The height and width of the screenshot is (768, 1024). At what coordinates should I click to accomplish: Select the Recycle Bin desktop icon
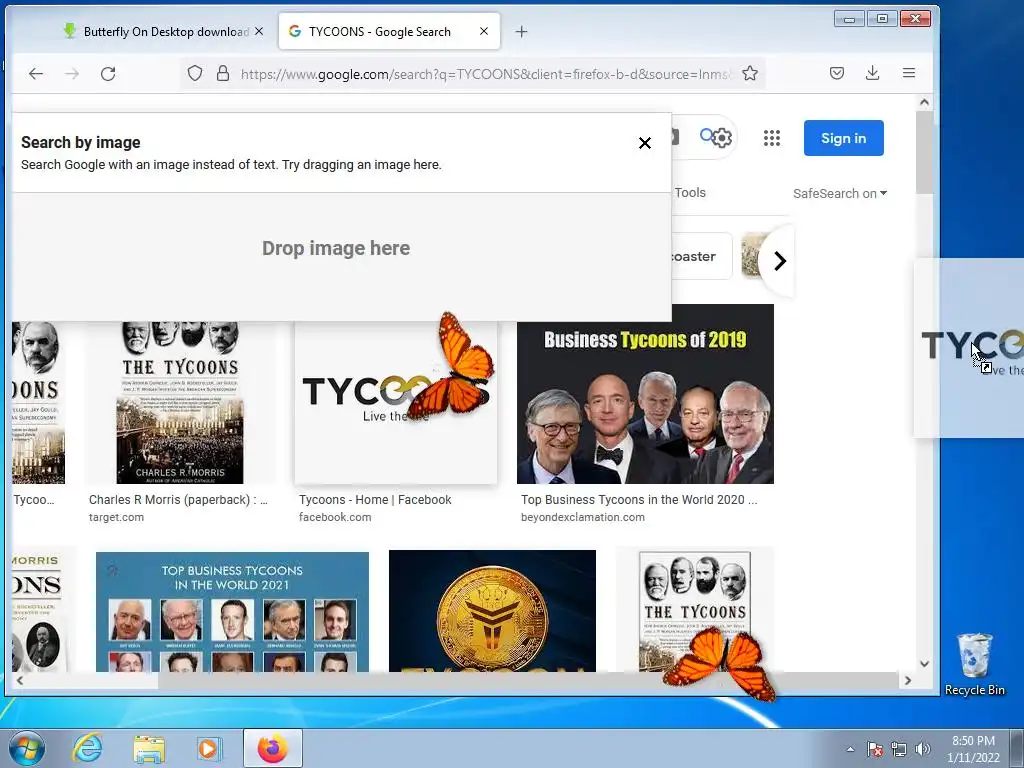coord(974,665)
